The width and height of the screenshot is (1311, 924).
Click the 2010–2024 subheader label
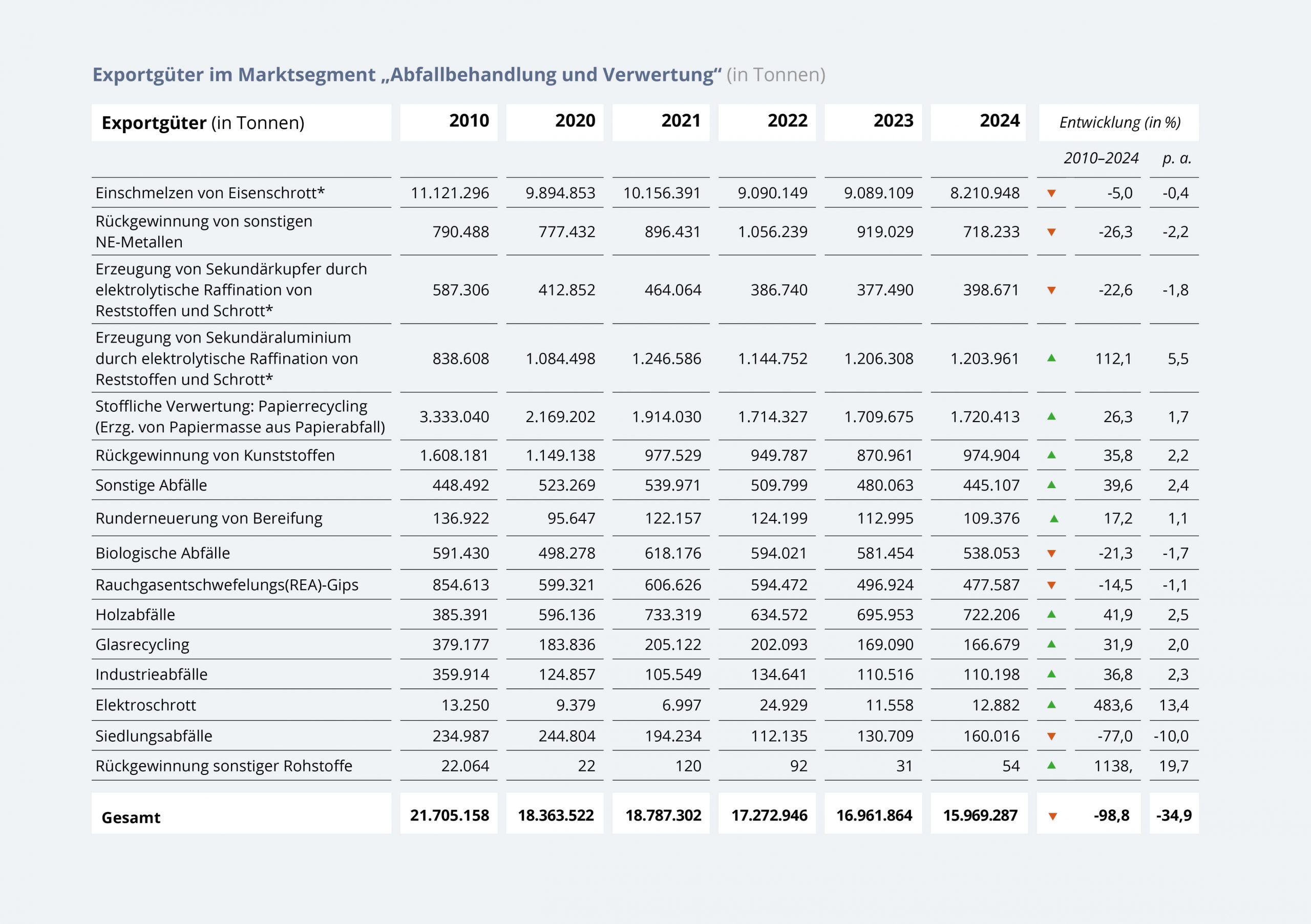(x=1101, y=158)
